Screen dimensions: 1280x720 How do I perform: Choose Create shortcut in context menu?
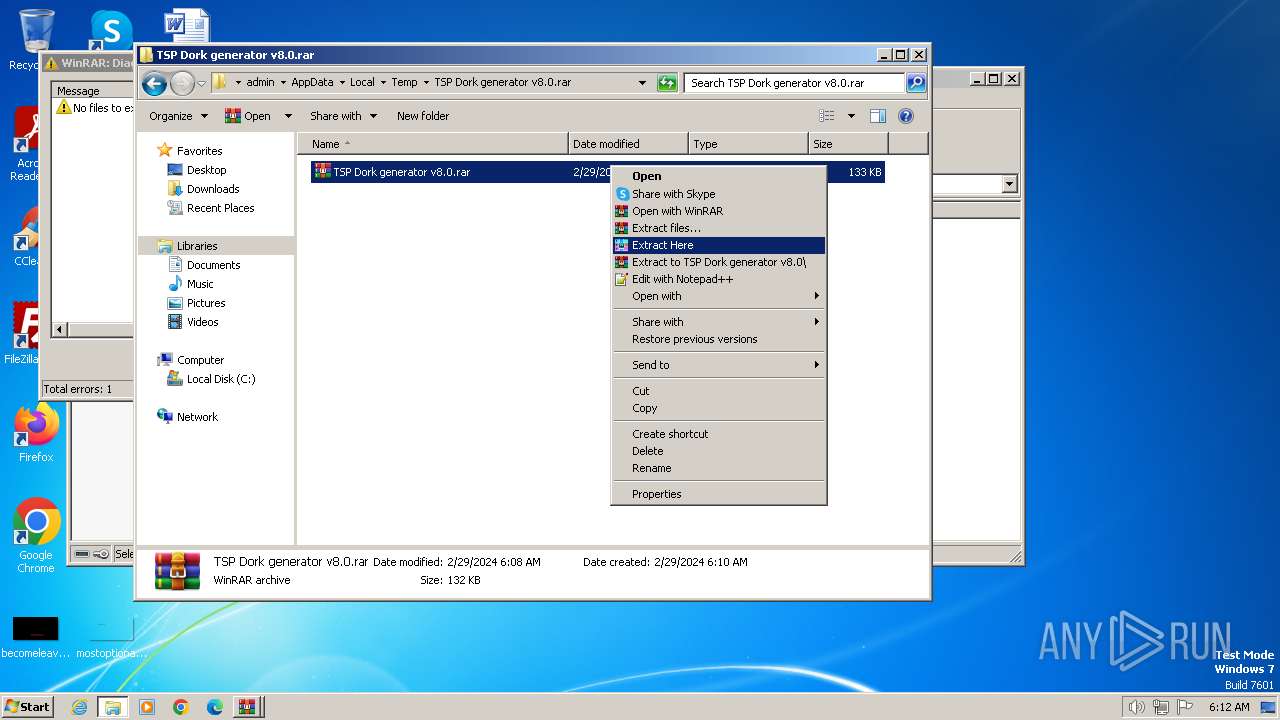pyautogui.click(x=719, y=434)
